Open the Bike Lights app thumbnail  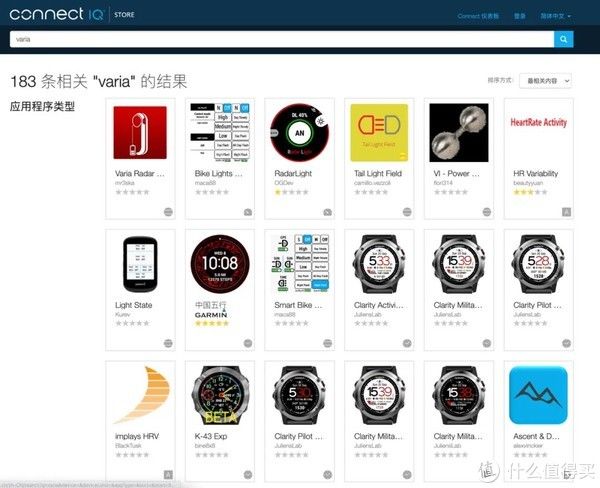tap(220, 132)
